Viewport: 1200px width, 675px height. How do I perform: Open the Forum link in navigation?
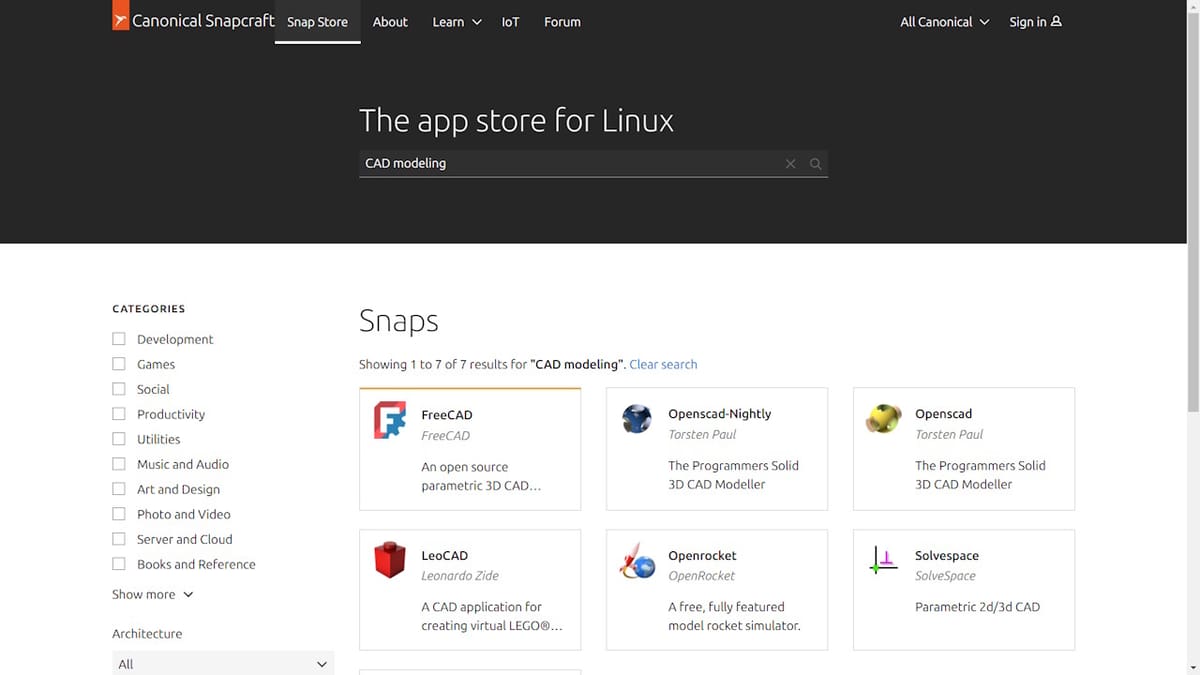[562, 22]
